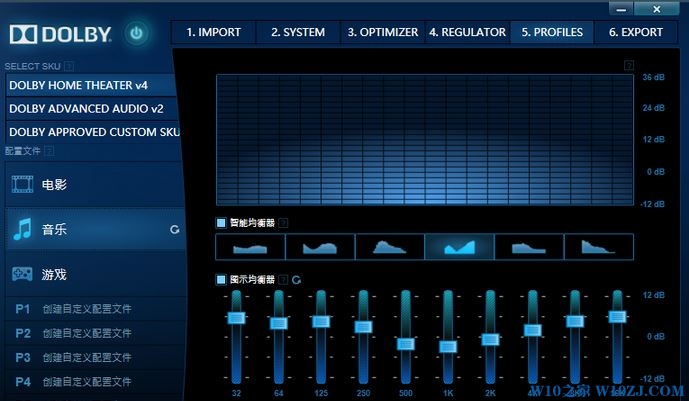The width and height of the screenshot is (689, 401).
Task: Select the 音乐 music profile
Action: (95, 229)
